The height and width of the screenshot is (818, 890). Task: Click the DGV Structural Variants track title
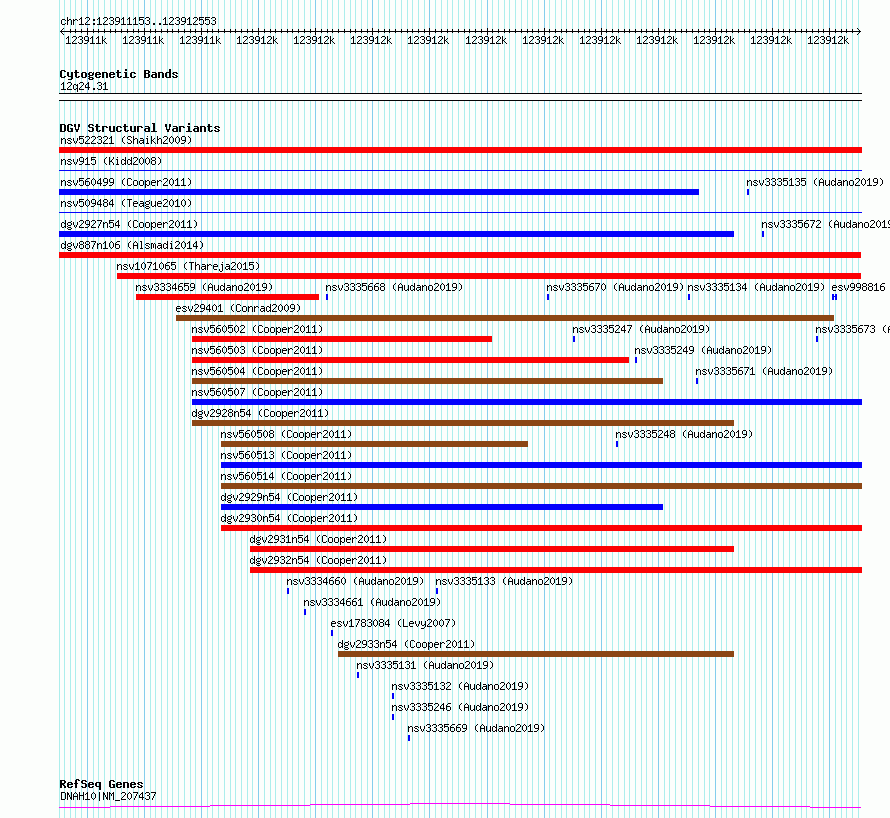(140, 128)
